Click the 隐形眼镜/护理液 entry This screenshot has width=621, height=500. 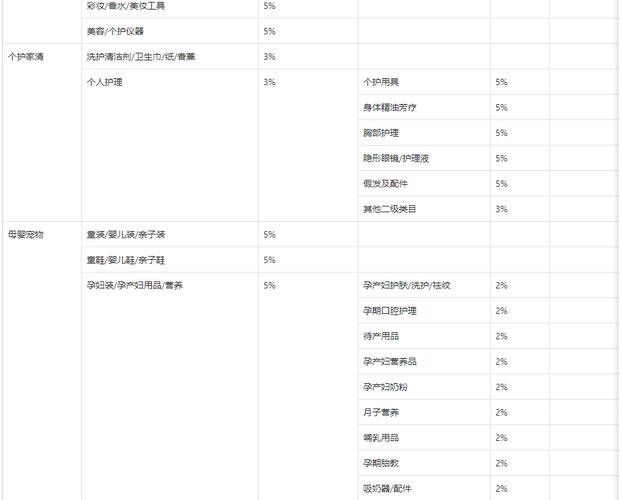pos(395,158)
